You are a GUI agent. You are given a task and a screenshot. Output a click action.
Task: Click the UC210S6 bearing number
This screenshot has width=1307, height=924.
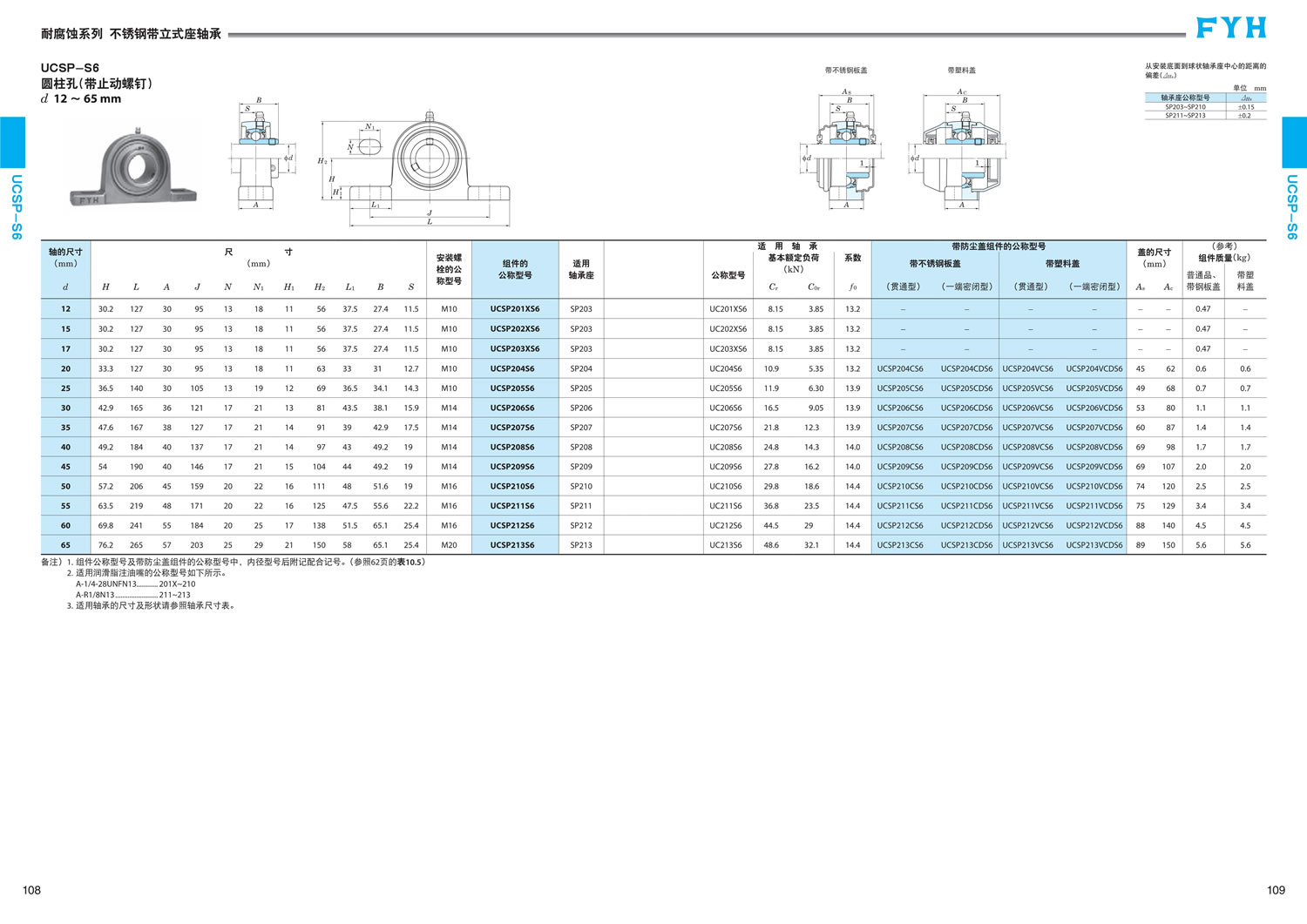(726, 486)
